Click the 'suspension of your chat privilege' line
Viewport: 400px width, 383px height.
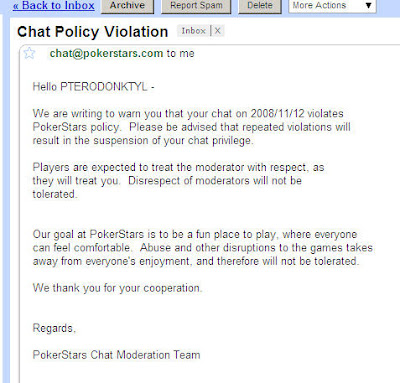click(143, 141)
